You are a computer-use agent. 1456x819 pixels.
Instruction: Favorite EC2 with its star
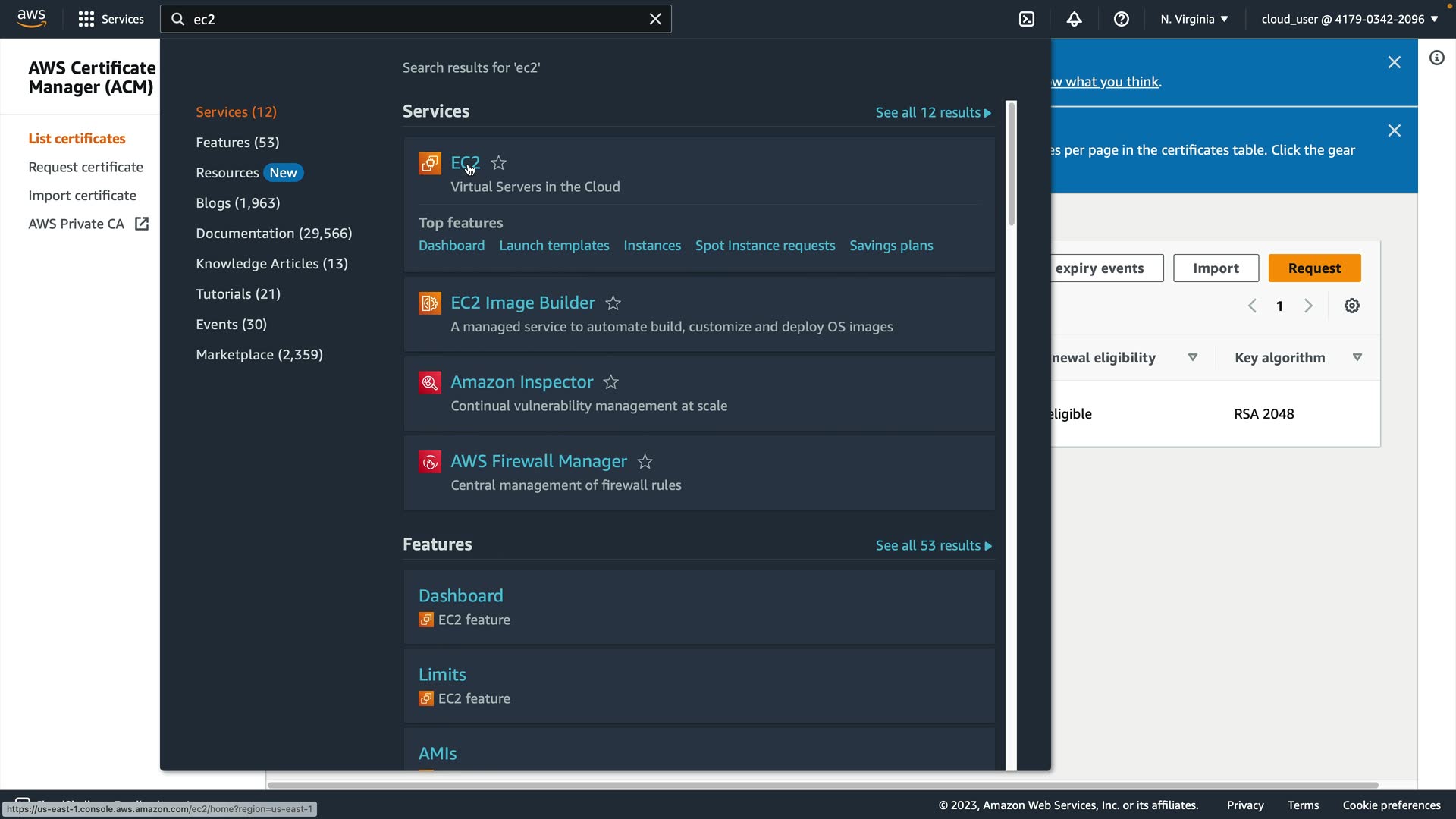(x=498, y=163)
